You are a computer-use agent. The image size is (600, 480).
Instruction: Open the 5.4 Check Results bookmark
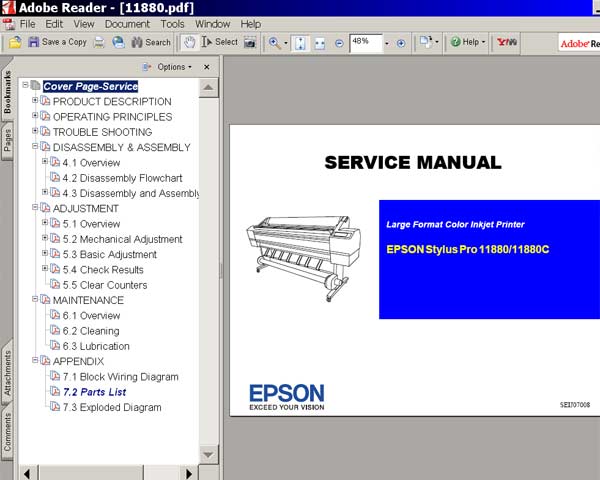pos(103,270)
